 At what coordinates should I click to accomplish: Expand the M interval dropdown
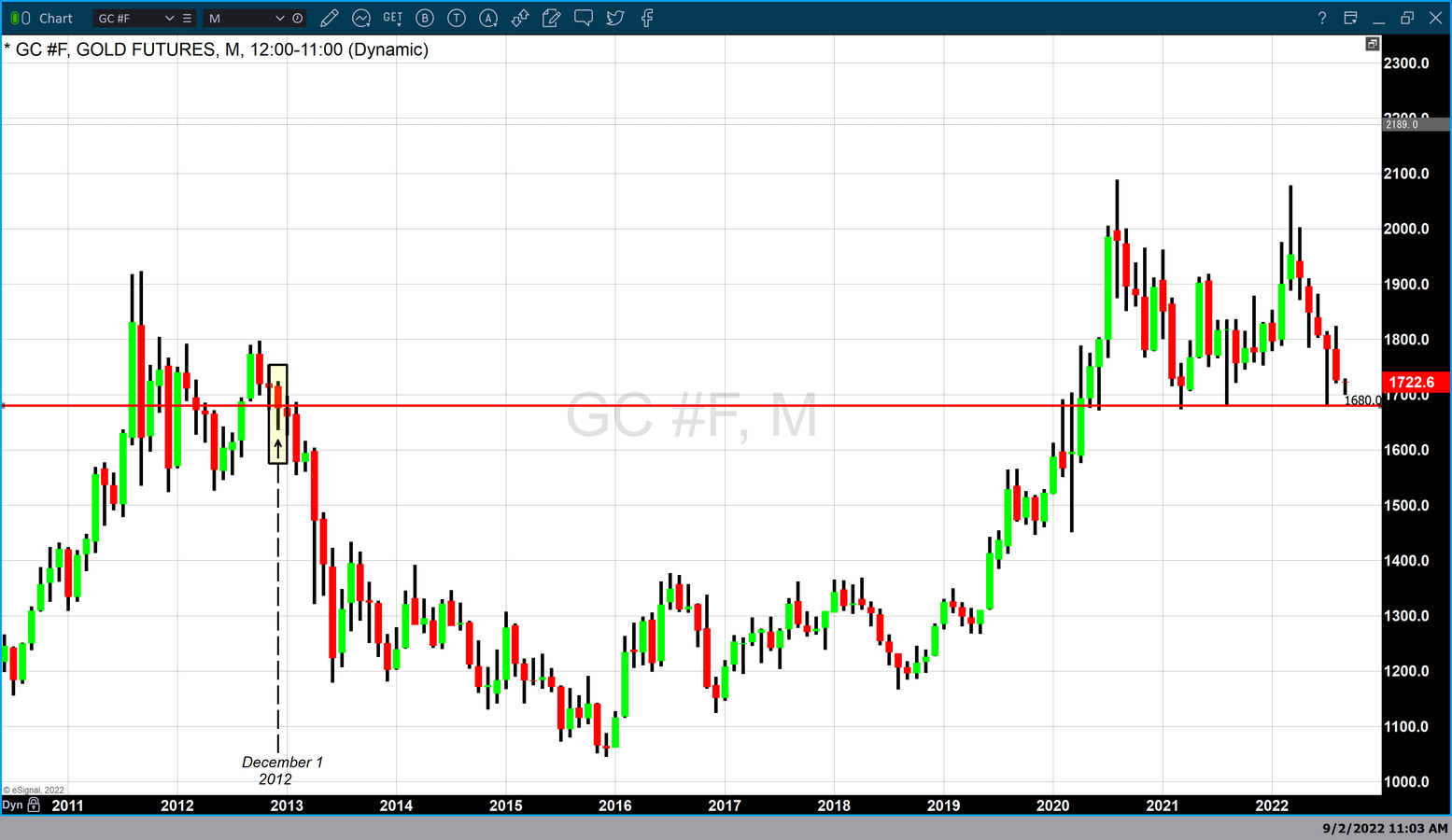[x=279, y=18]
